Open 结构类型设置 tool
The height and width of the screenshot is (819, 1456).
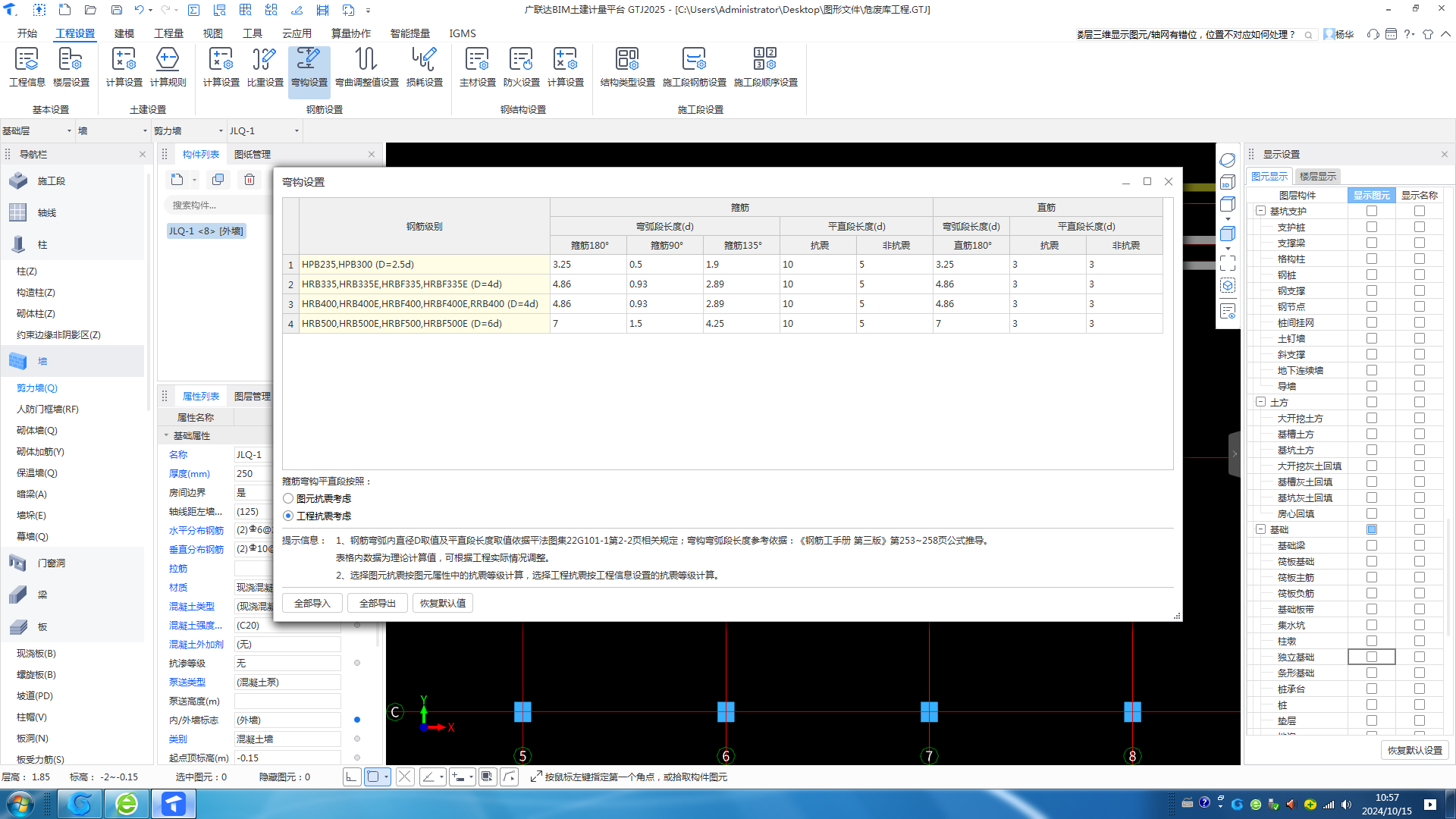pos(627,67)
